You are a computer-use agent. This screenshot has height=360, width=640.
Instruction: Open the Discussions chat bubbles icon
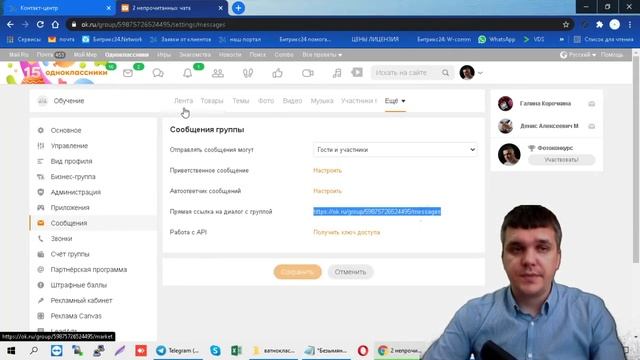coord(158,73)
